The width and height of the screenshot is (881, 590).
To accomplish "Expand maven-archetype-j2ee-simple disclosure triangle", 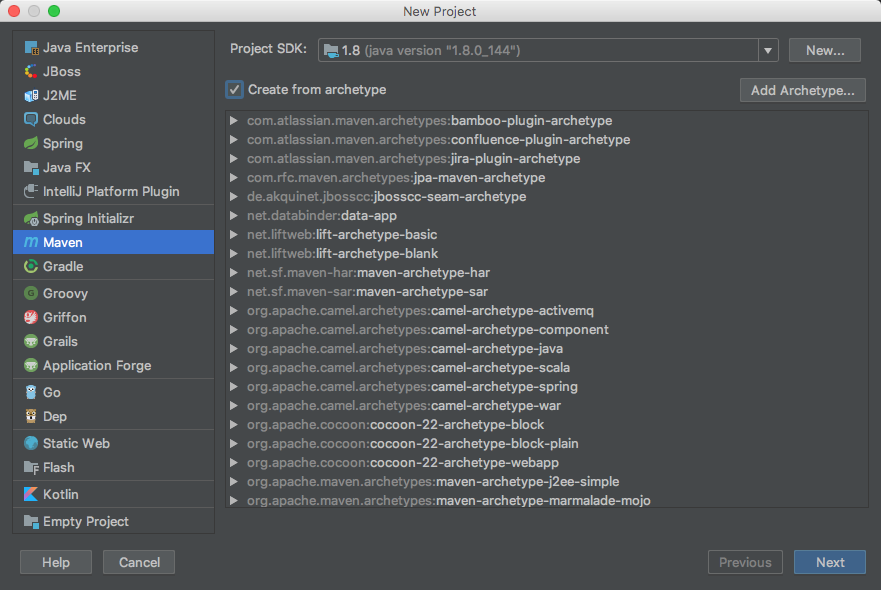I will pos(234,482).
